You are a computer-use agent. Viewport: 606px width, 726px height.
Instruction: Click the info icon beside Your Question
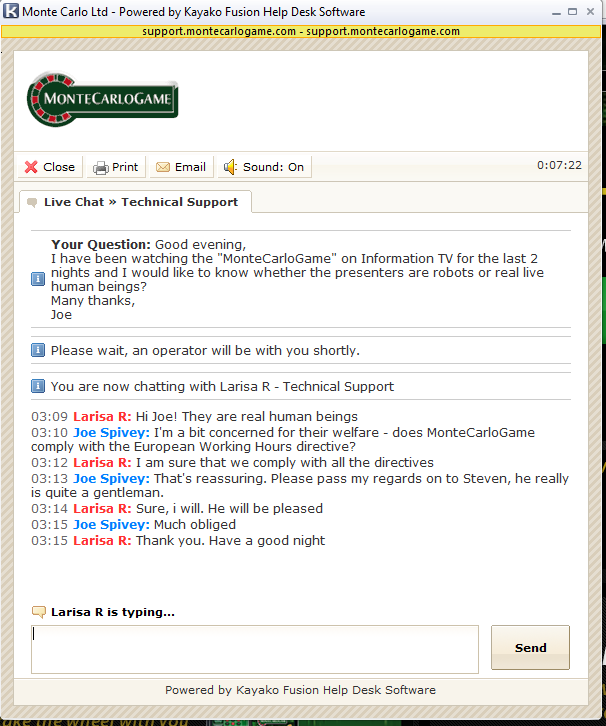(38, 279)
